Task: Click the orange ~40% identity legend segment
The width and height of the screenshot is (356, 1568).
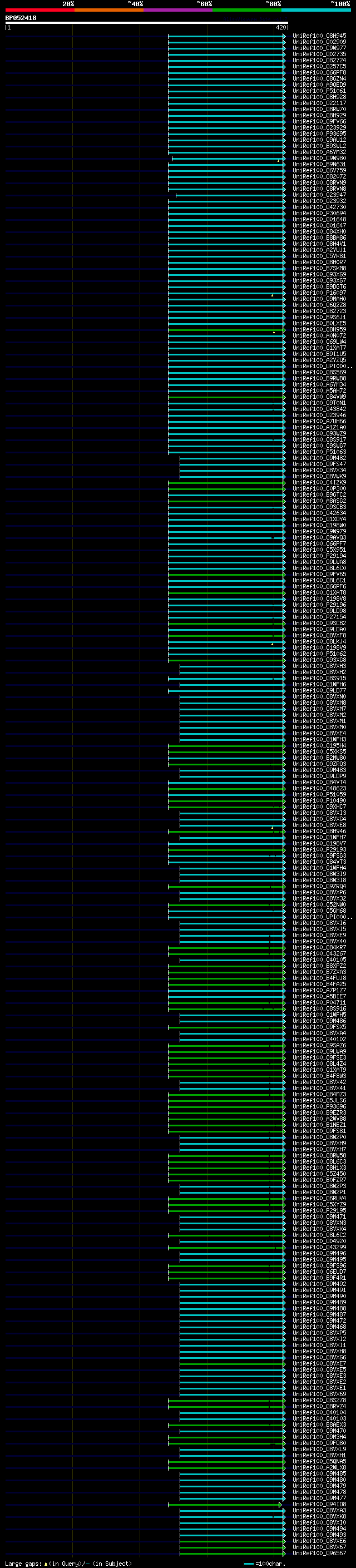Action: (109, 10)
